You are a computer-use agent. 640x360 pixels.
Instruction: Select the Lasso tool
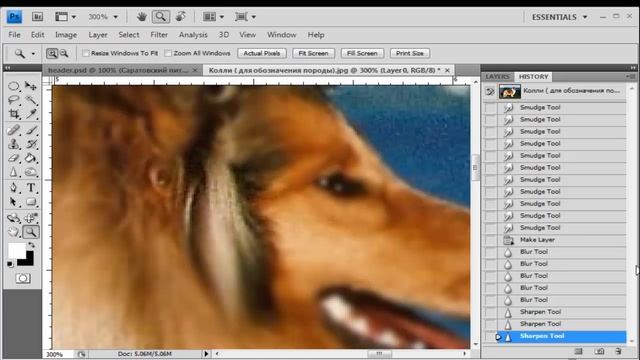(14, 100)
